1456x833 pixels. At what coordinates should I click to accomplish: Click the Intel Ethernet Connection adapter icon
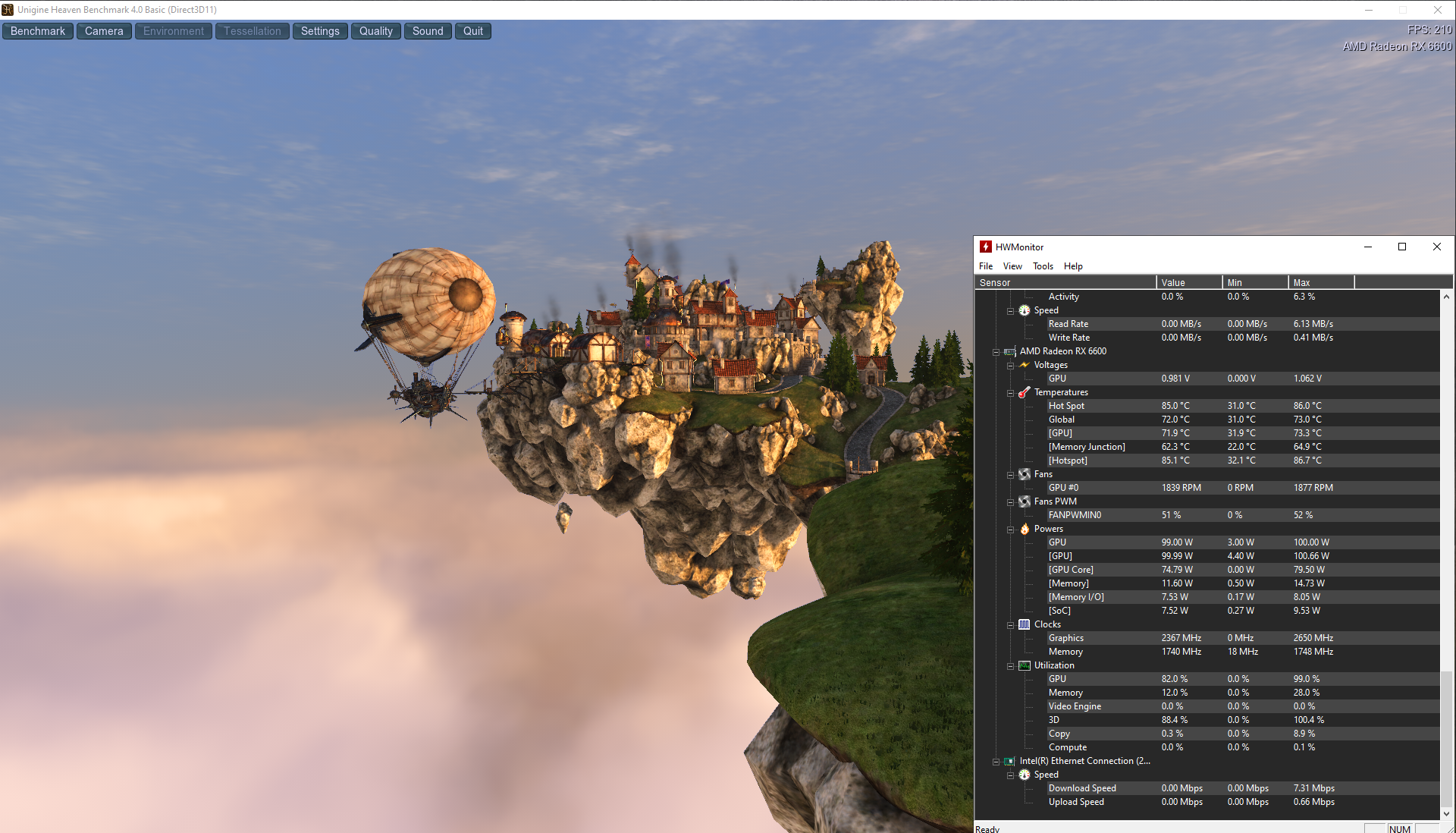[1010, 761]
